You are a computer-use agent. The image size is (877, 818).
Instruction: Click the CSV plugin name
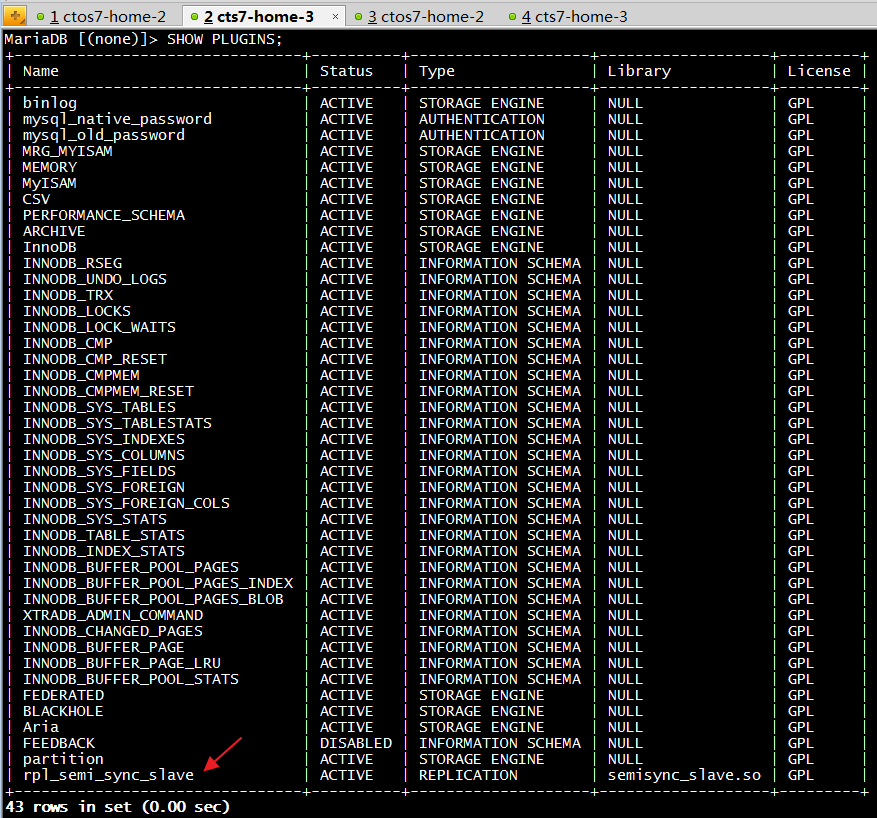[x=36, y=199]
